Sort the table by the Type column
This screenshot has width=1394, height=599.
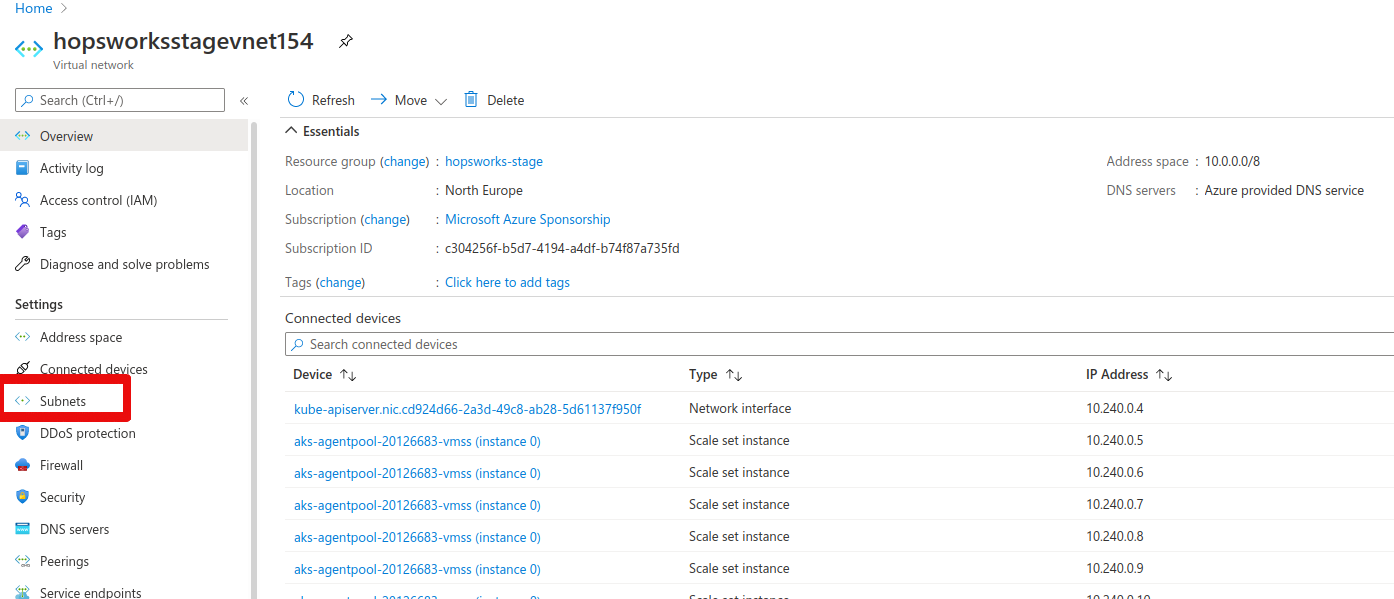[x=734, y=375]
